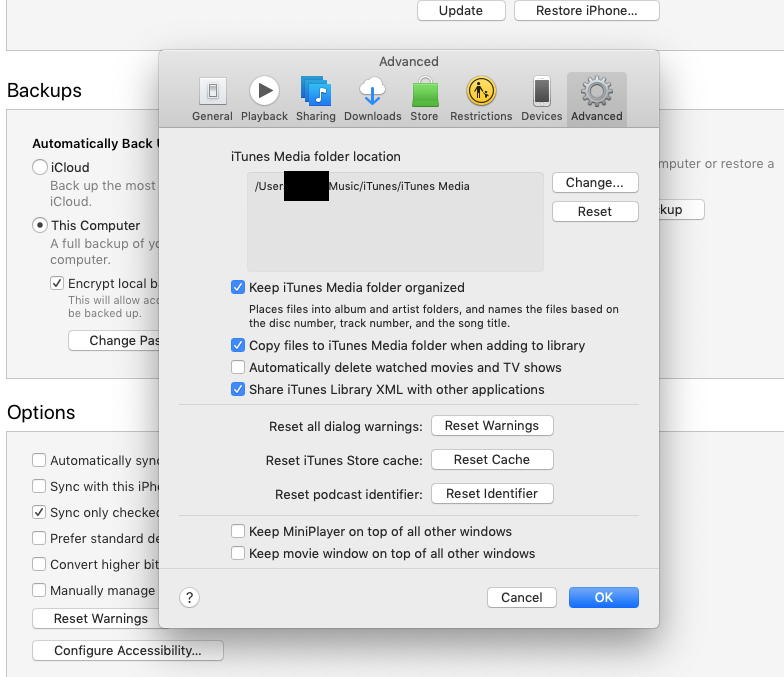The height and width of the screenshot is (677, 784).
Task: Click the Sharing tab label
Action: 316,116
